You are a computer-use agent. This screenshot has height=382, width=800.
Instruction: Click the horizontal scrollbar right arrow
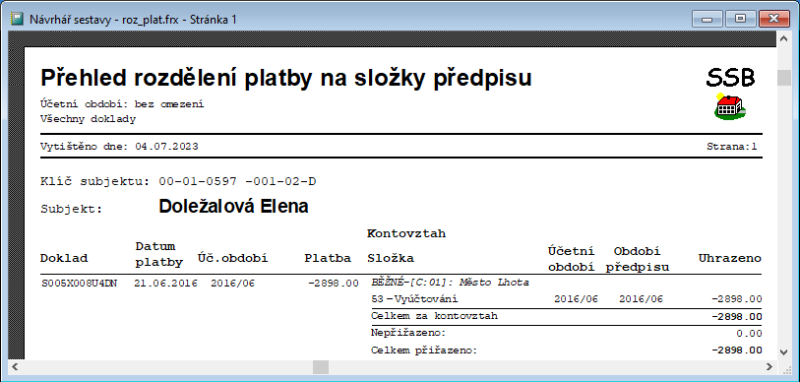pyautogui.click(x=770, y=366)
